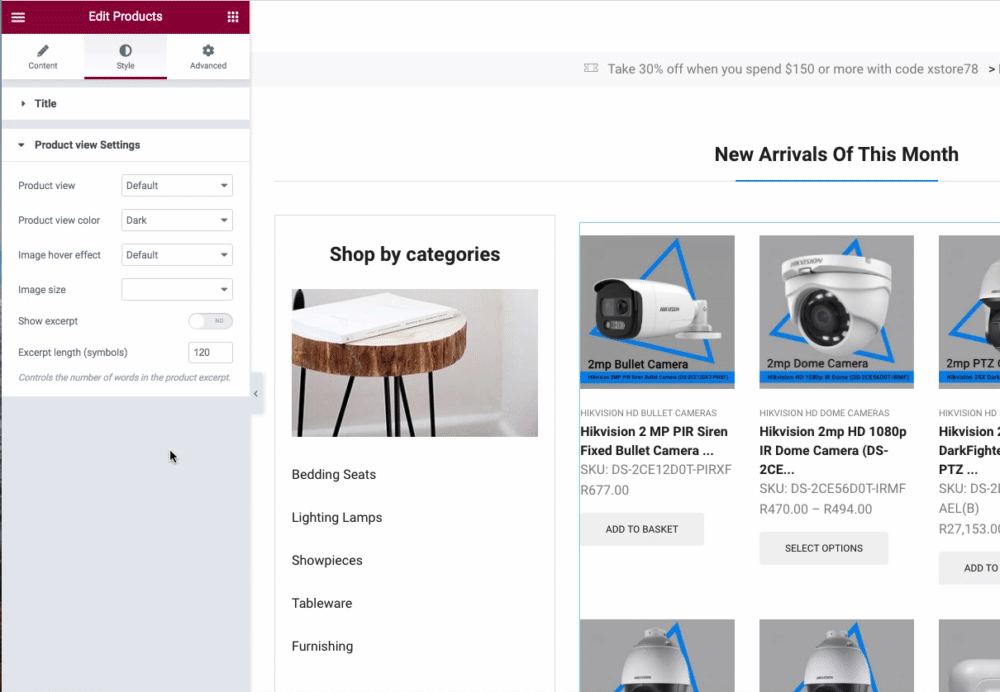Image resolution: width=1000 pixels, height=692 pixels.
Task: Click the Select Options button
Action: click(823, 548)
